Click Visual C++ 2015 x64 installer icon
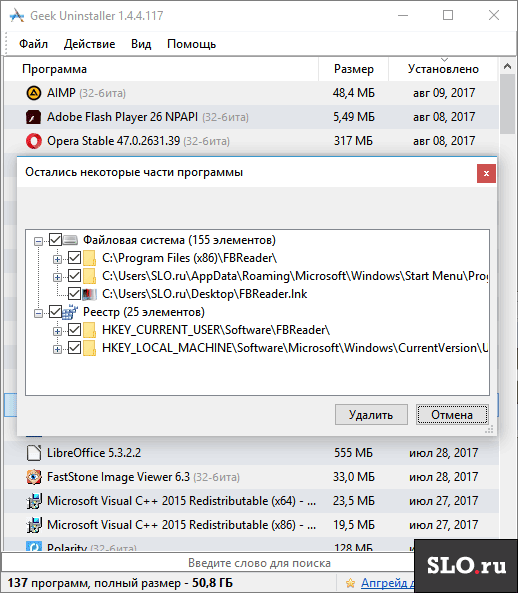The width and height of the screenshot is (518, 593). [x=34, y=501]
